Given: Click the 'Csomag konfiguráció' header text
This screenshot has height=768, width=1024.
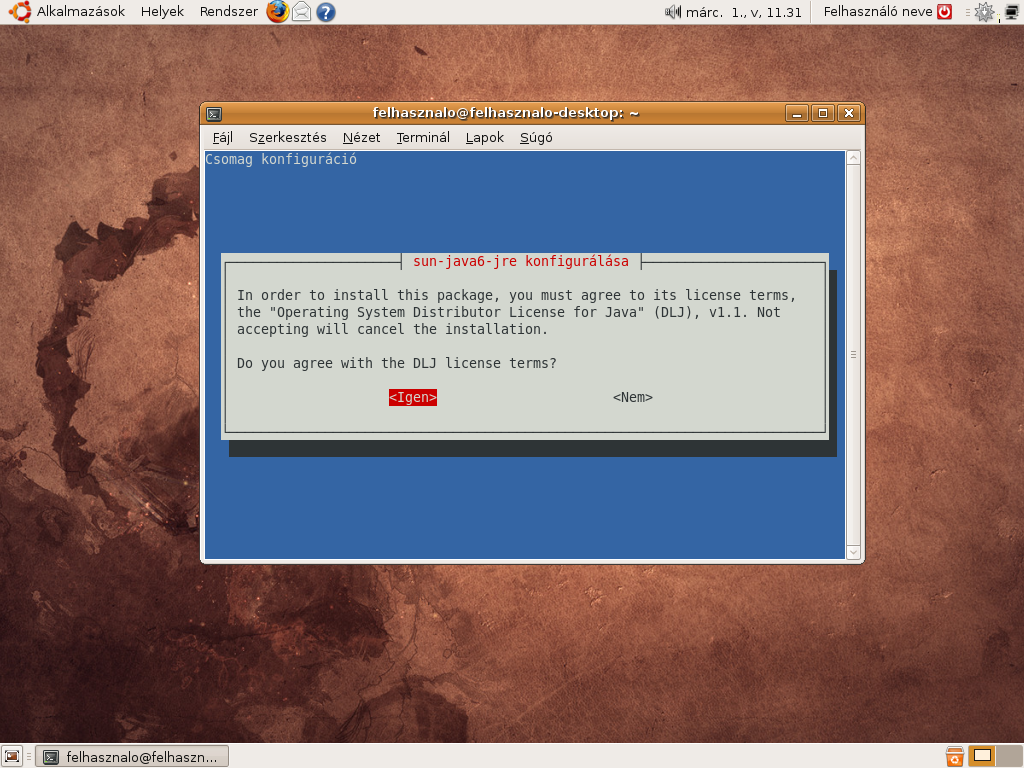Looking at the screenshot, I should click(x=281, y=159).
